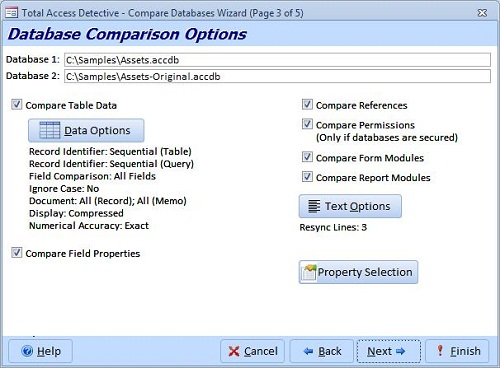Uncheck Compare References option
Screen dimensions: 500x368
307,105
